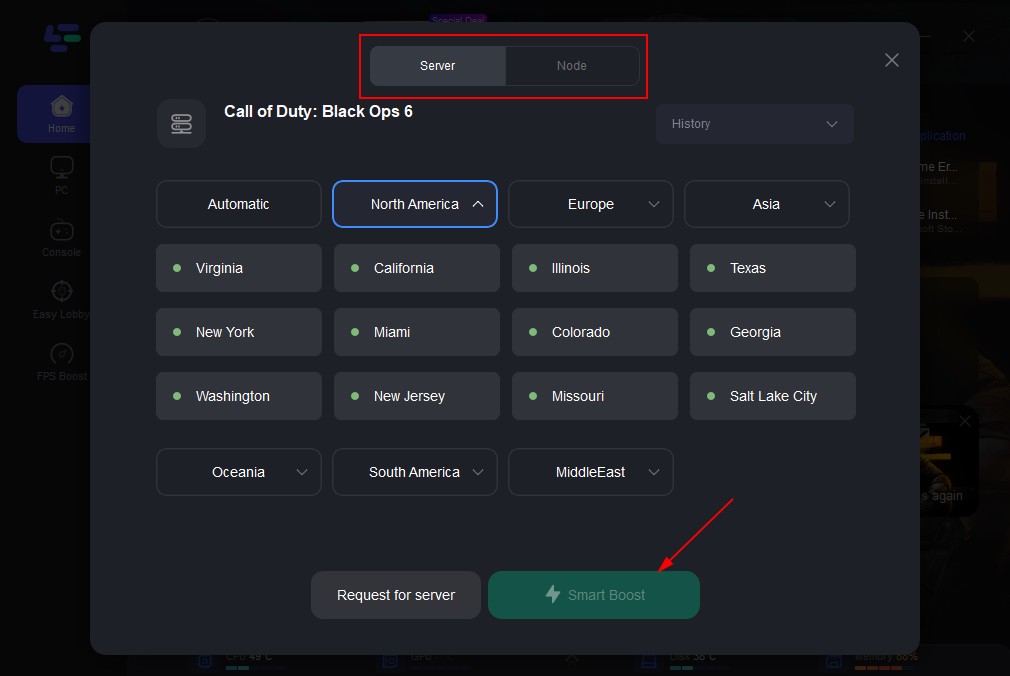Collapse the North America region list
Screen dimensions: 1010x676
415,204
